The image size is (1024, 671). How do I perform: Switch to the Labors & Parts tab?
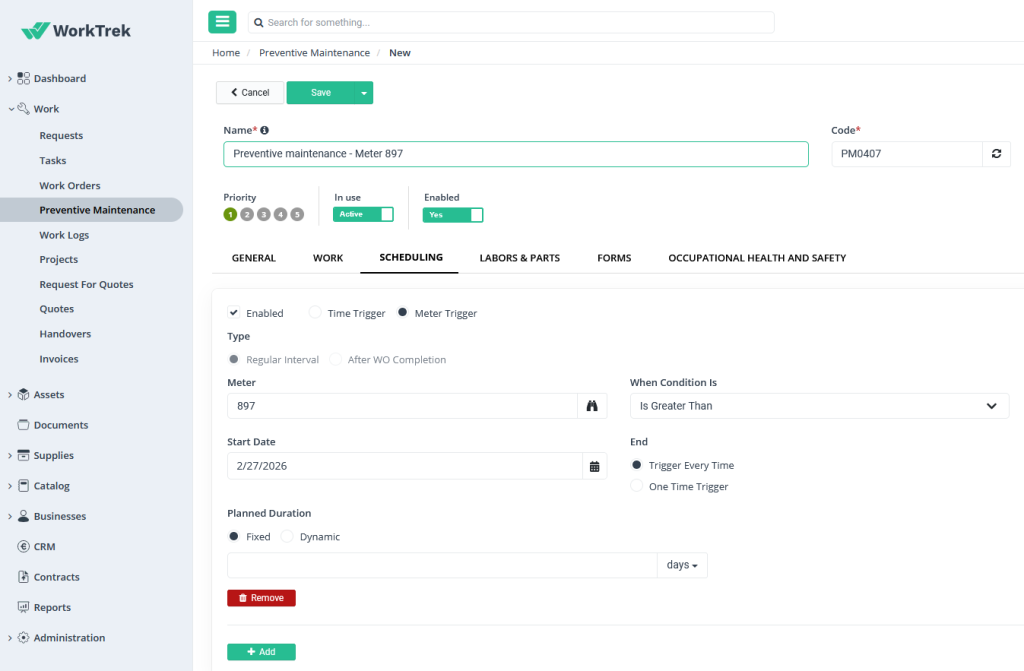519,257
